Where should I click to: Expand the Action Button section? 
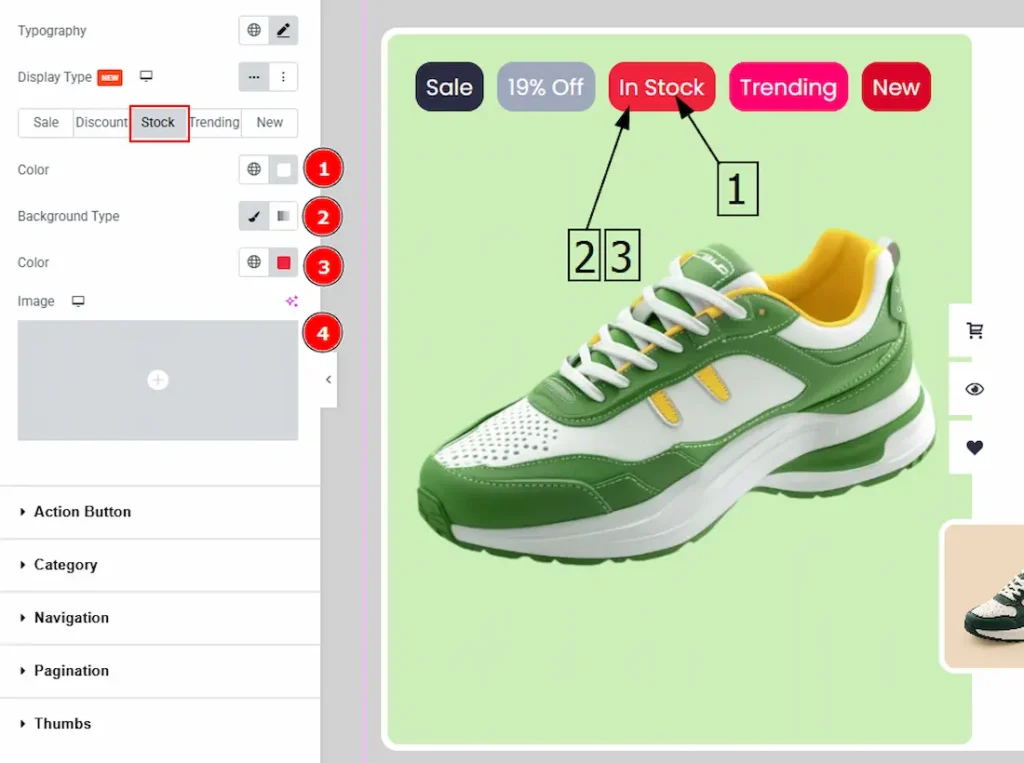[x=82, y=512]
